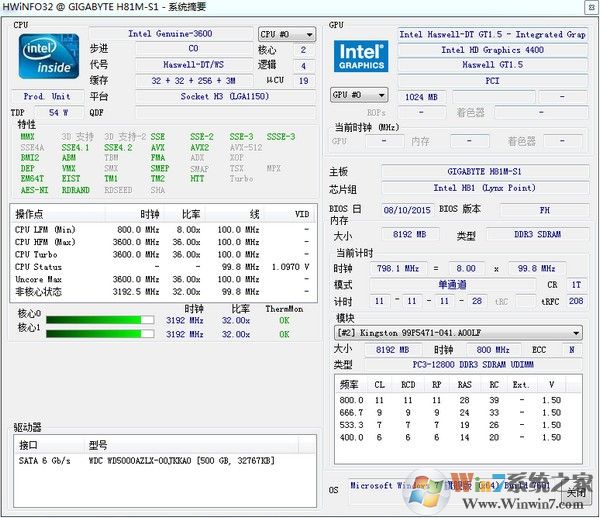Select the 400.0 timing row
The image size is (600, 518).
pyautogui.click(x=458, y=437)
